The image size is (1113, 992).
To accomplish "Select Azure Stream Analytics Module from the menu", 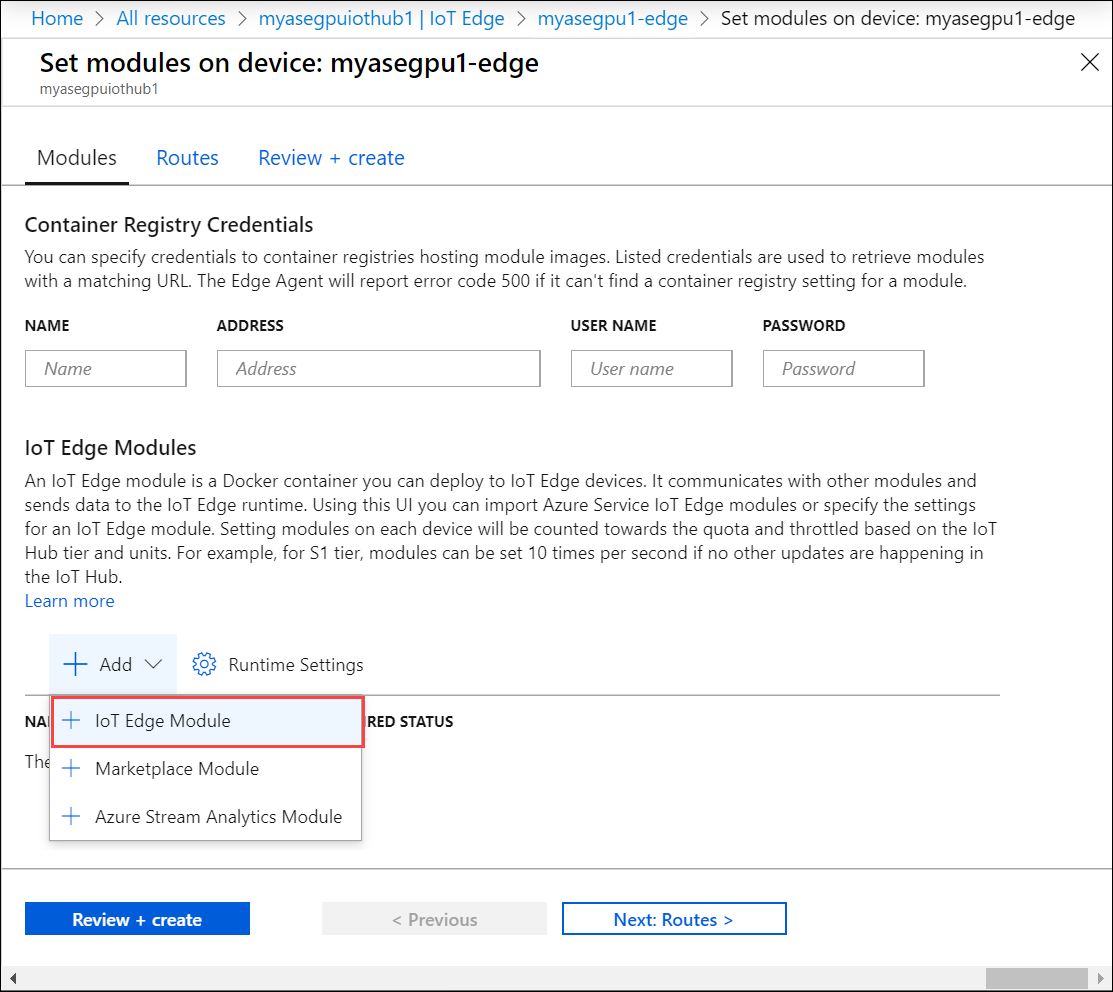I will 219,816.
